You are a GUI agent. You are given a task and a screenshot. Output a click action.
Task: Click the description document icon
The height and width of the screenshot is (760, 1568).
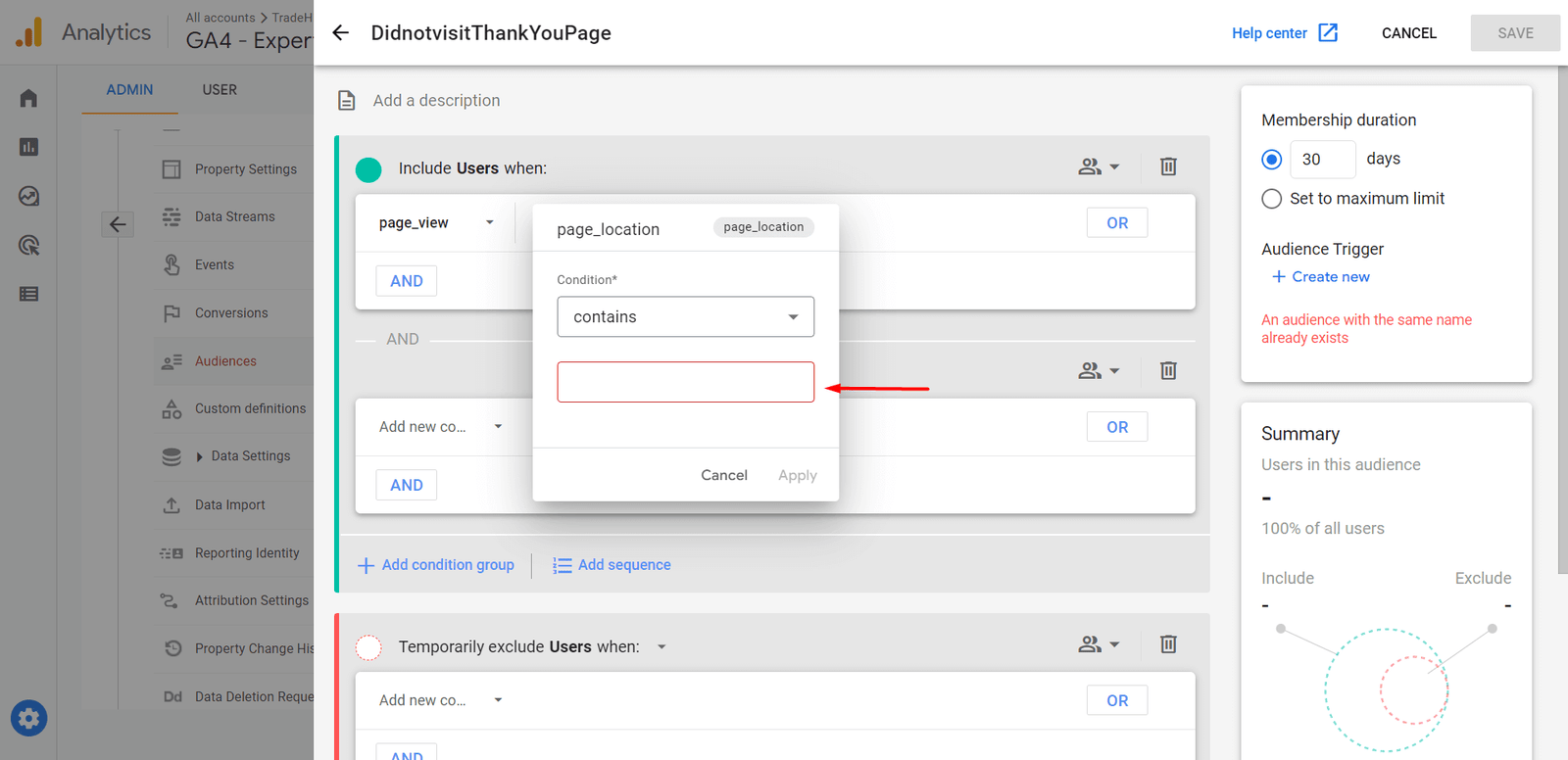click(x=346, y=100)
